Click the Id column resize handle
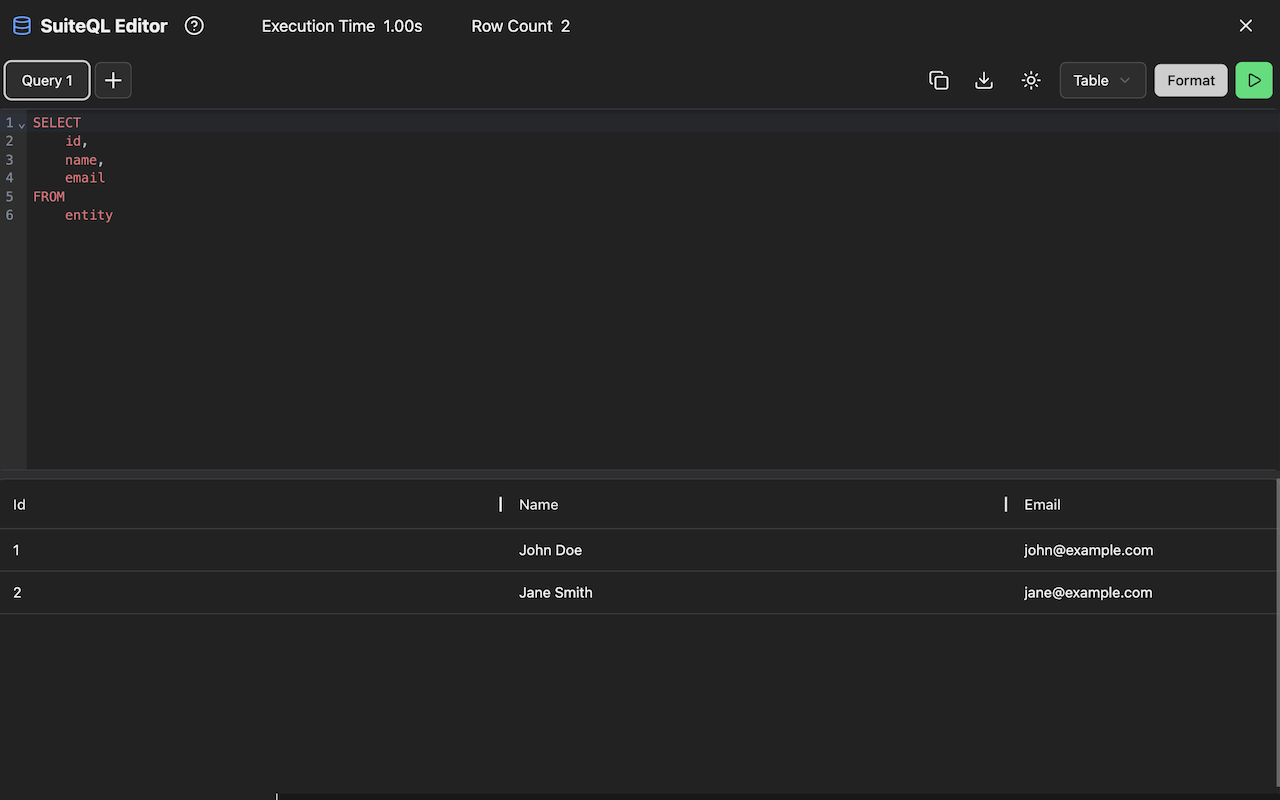The image size is (1280, 800). pyautogui.click(x=500, y=504)
